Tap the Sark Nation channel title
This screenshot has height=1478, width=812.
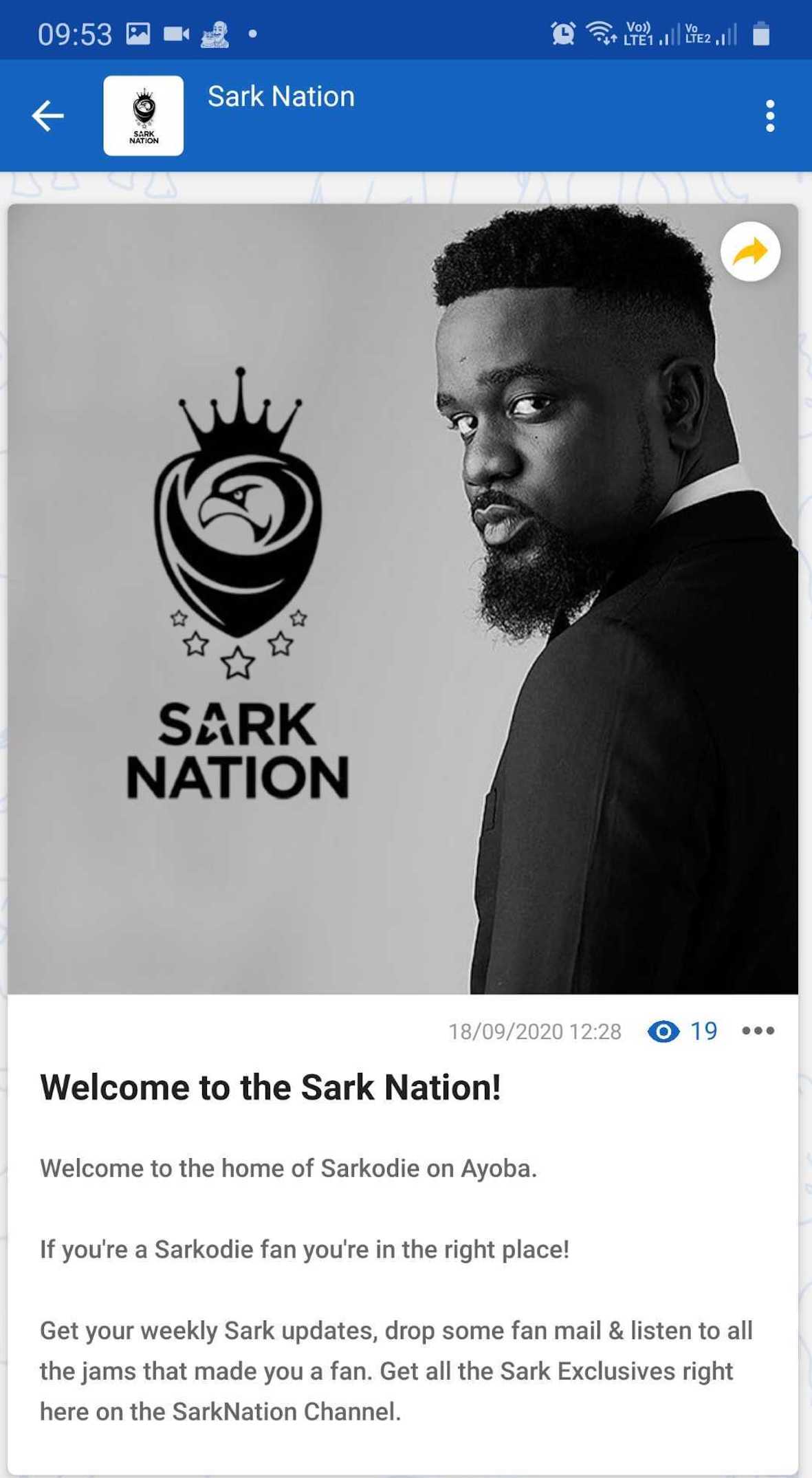pos(281,97)
